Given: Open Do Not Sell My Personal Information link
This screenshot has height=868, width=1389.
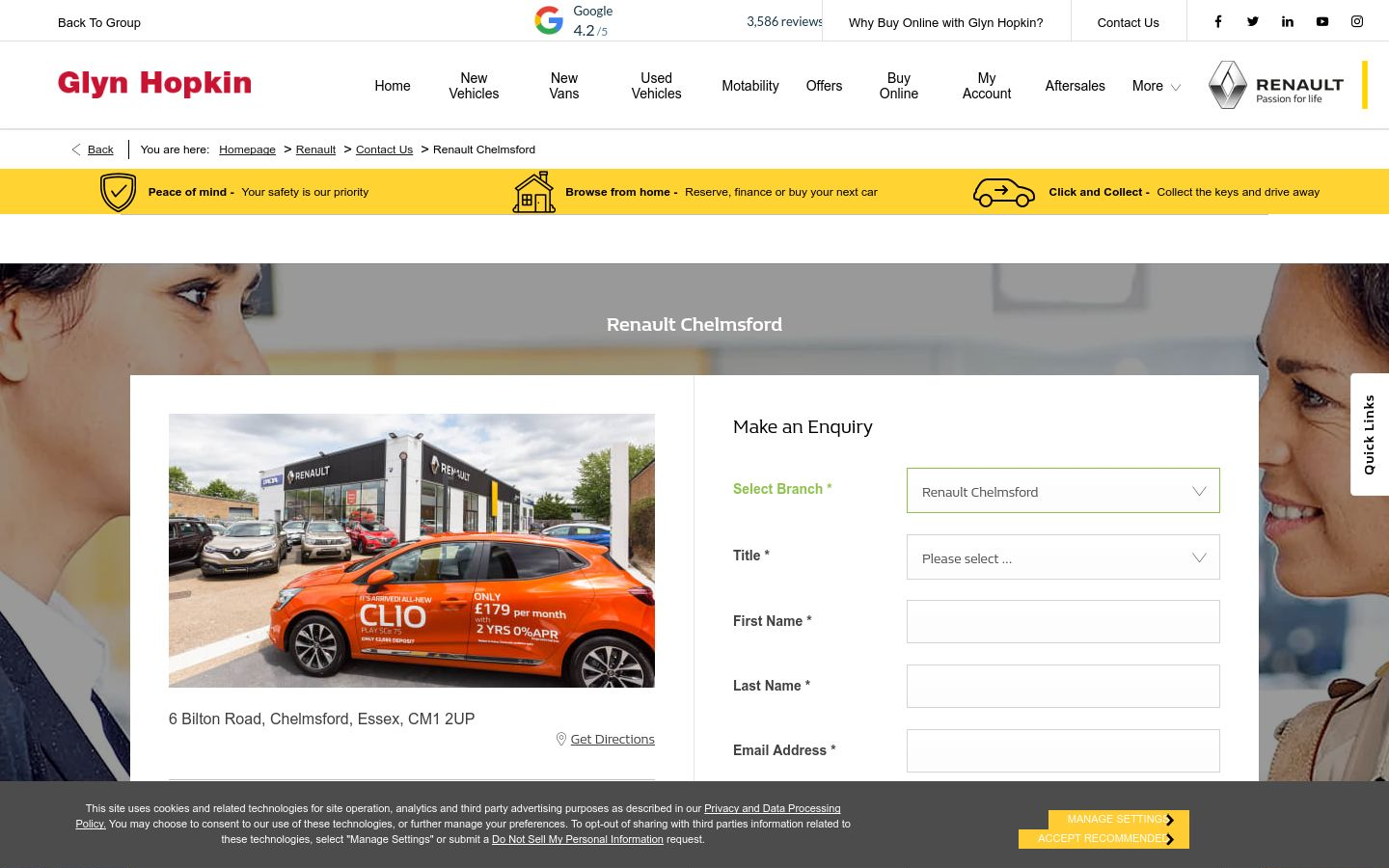Looking at the screenshot, I should coord(578,839).
